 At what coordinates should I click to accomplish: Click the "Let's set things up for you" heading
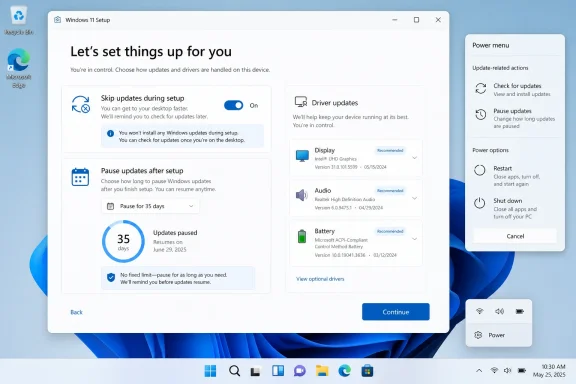pyautogui.click(x=151, y=51)
